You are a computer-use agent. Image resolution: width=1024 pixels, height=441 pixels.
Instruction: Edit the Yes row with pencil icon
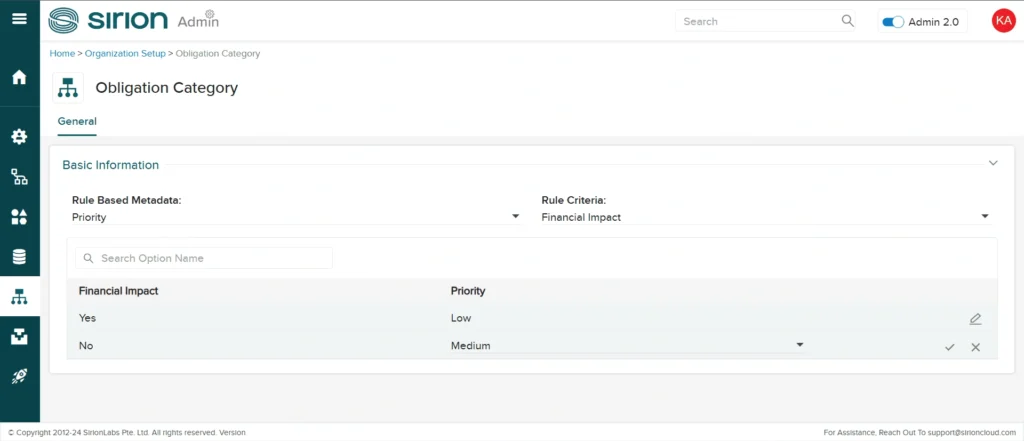(975, 319)
